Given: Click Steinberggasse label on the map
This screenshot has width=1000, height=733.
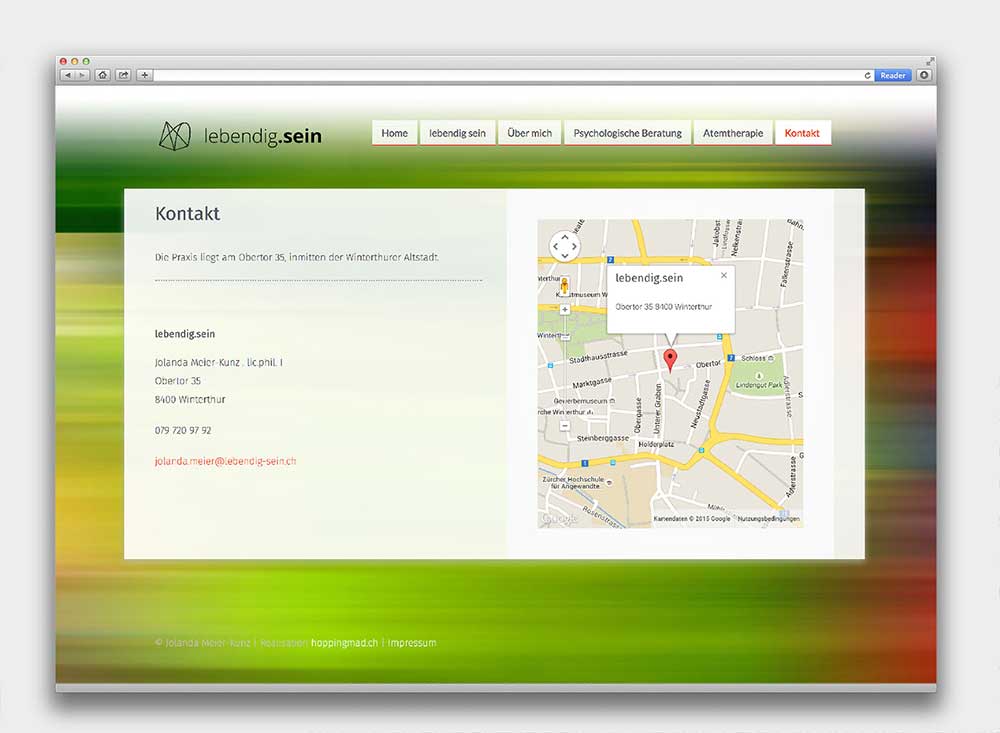Looking at the screenshot, I should (x=603, y=438).
